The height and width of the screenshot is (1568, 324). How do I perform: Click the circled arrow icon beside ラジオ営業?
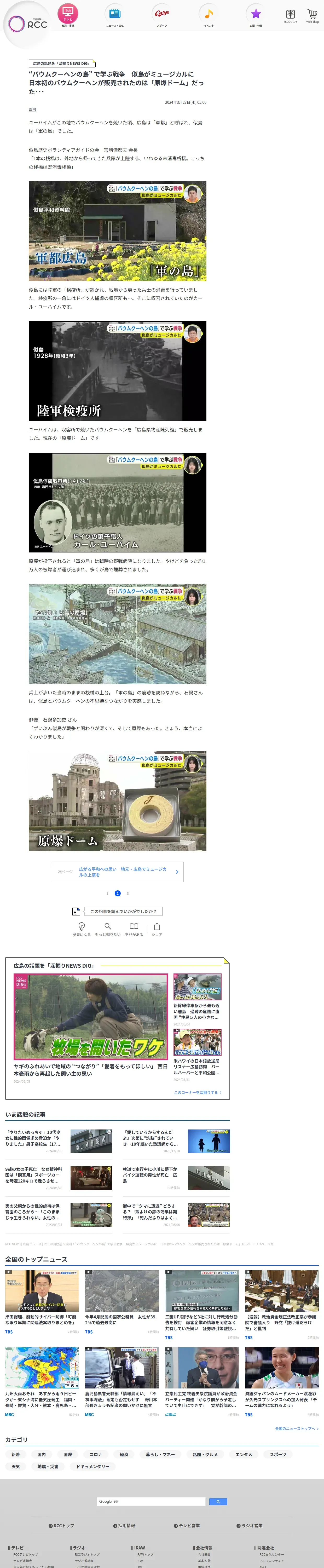coord(239,1525)
